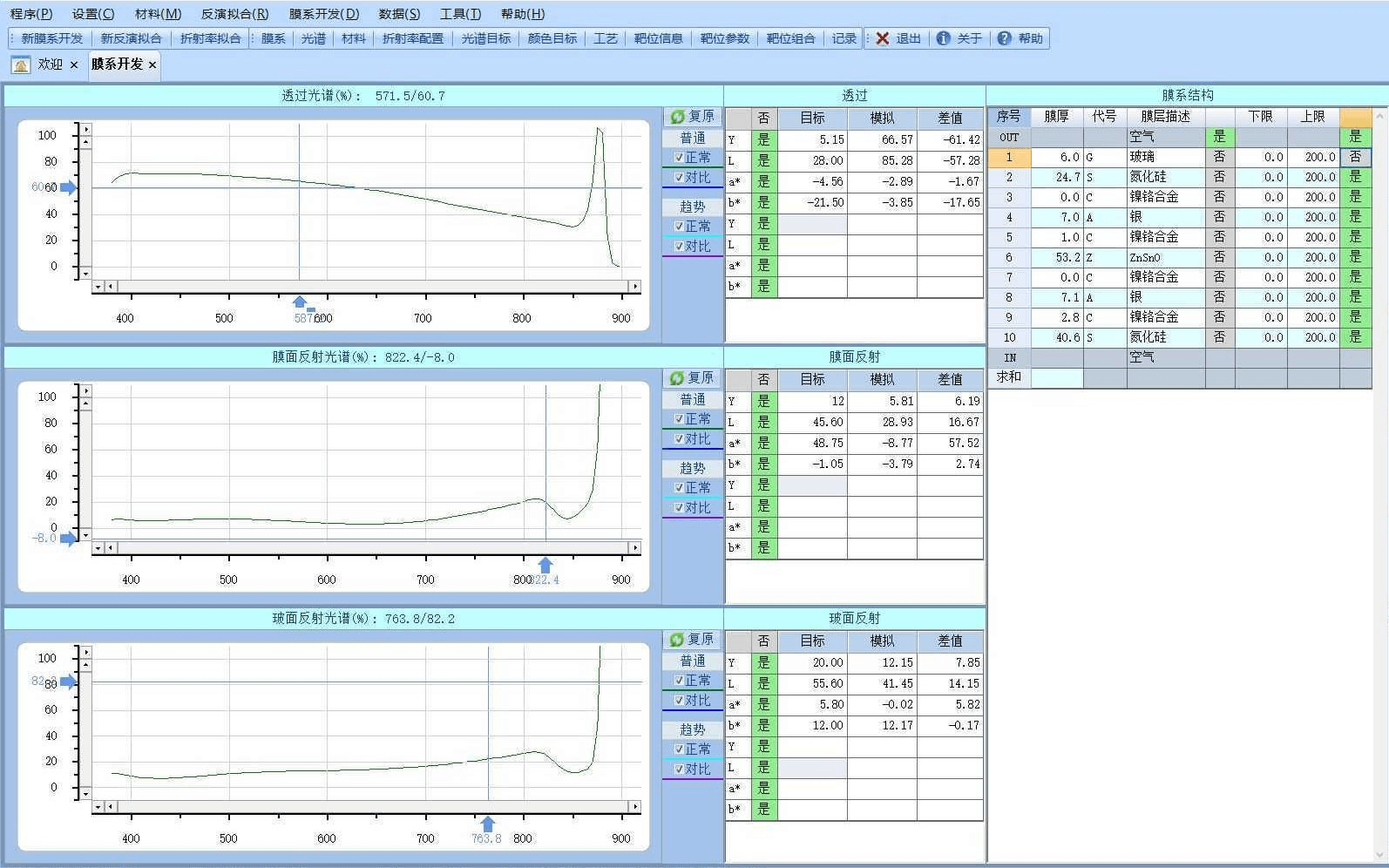The width and height of the screenshot is (1389, 868).
Task: Open the 材料(M) menu
Action: [x=159, y=14]
